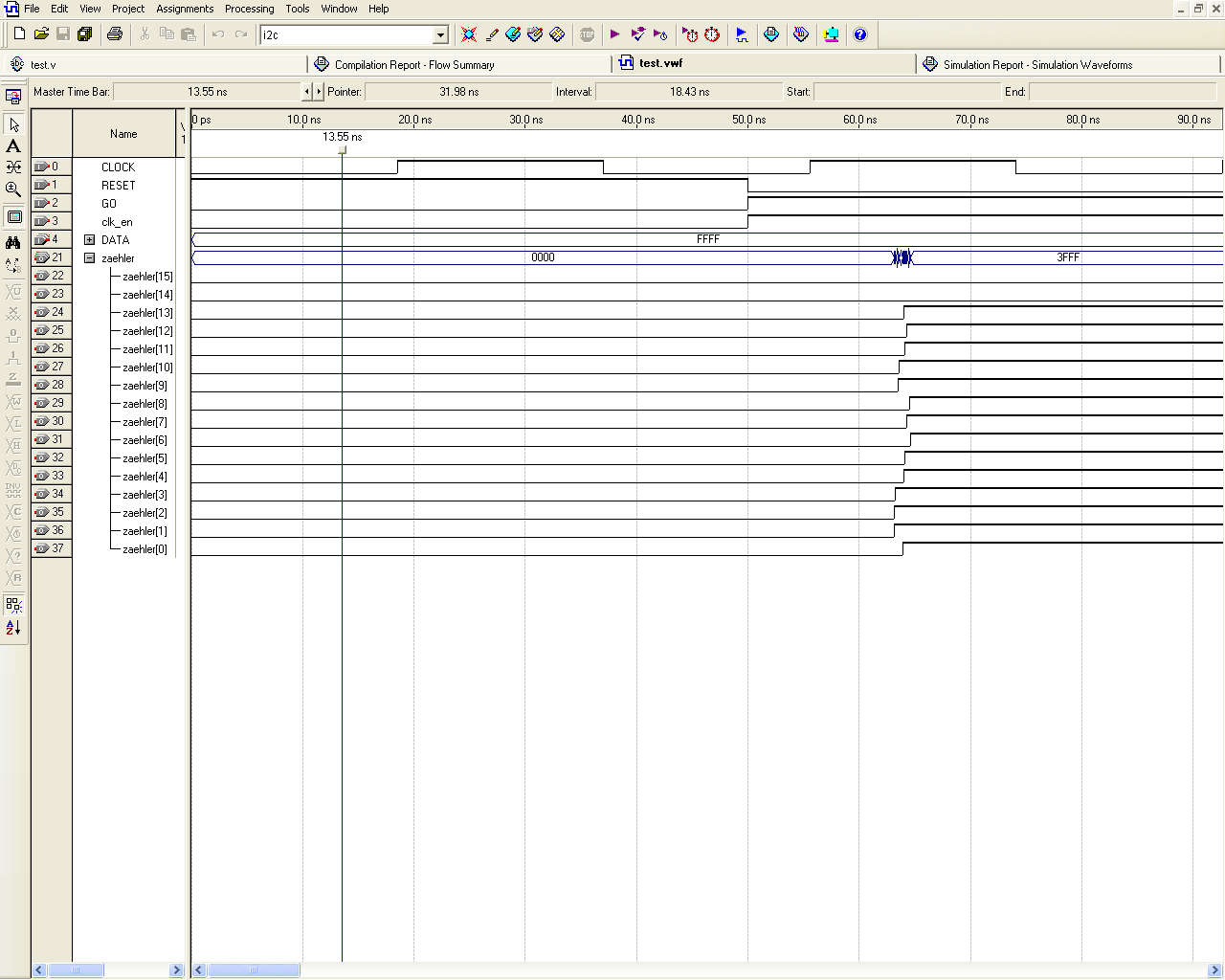The height and width of the screenshot is (980, 1225).
Task: Select the Text tool
Action: 13,146
